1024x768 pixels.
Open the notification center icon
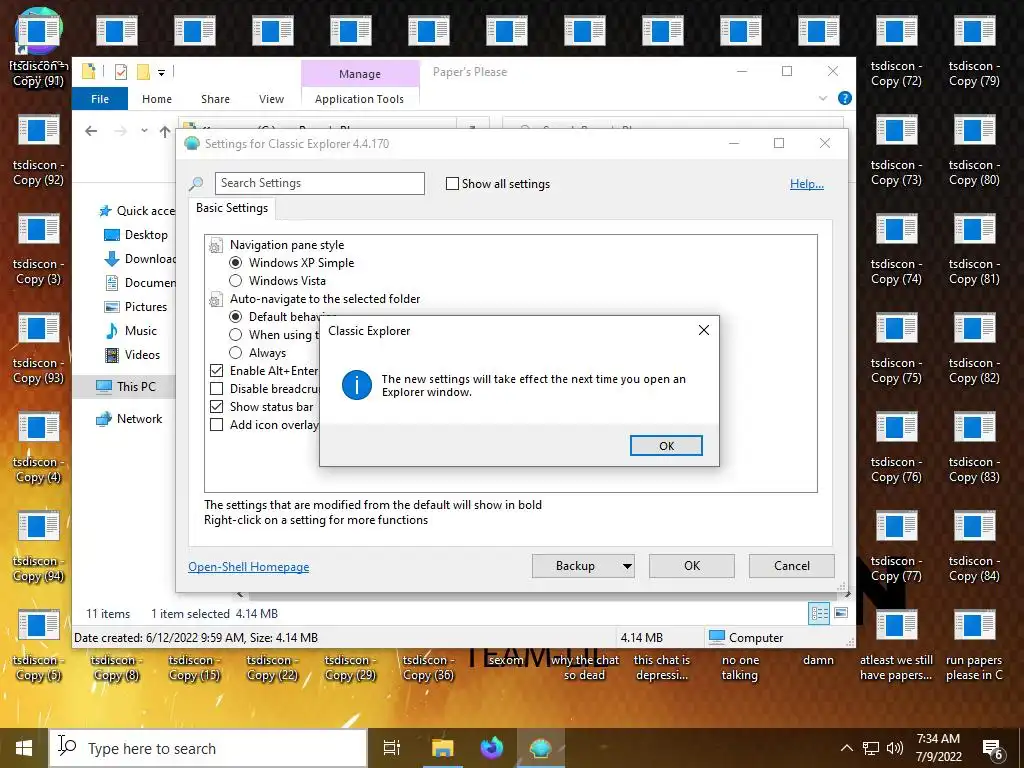coord(993,749)
